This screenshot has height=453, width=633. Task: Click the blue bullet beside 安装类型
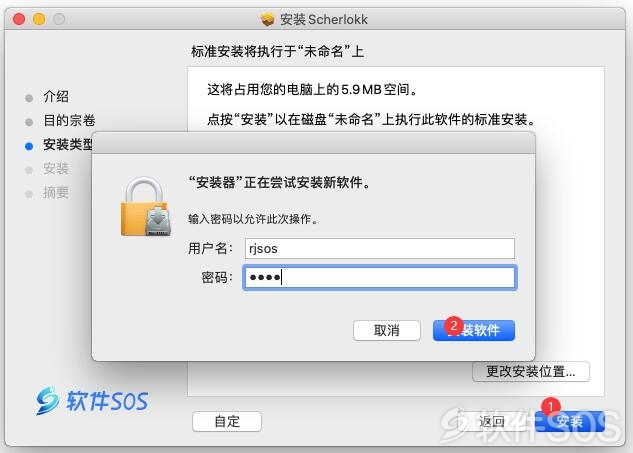[x=29, y=146]
